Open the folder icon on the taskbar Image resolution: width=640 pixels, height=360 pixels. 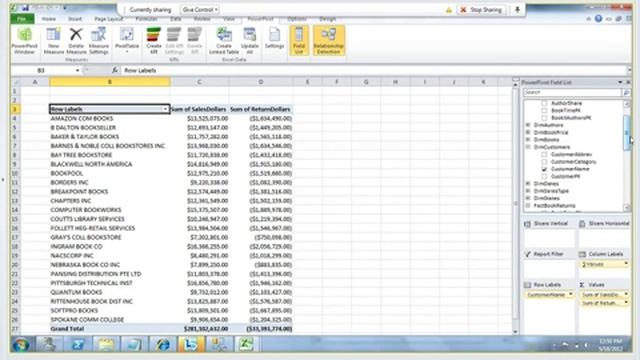(106, 344)
